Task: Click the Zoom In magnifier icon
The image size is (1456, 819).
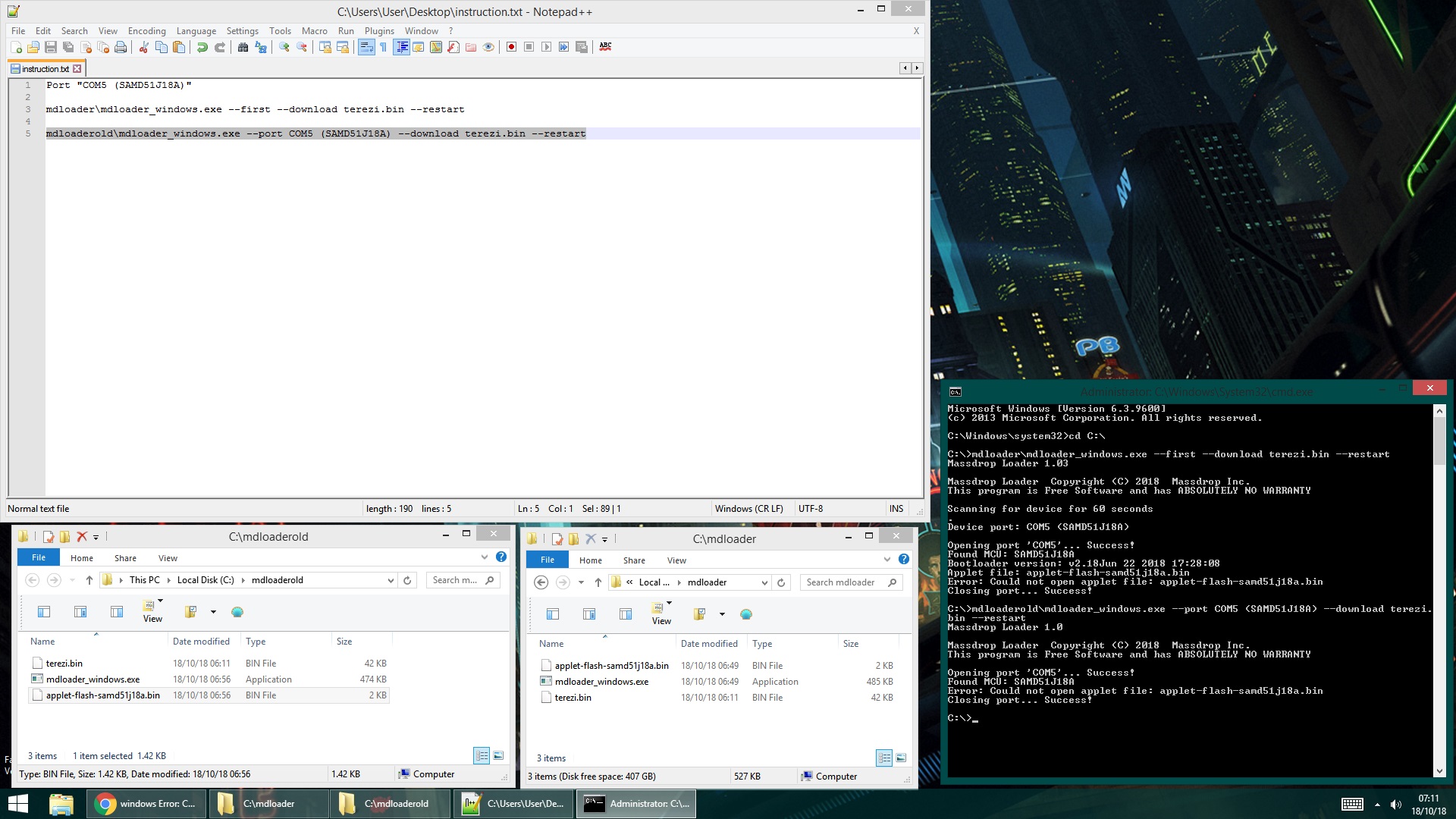Action: click(284, 47)
